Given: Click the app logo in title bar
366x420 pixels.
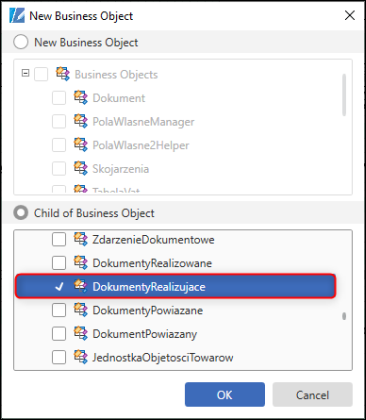Looking at the screenshot, I should click(x=17, y=15).
